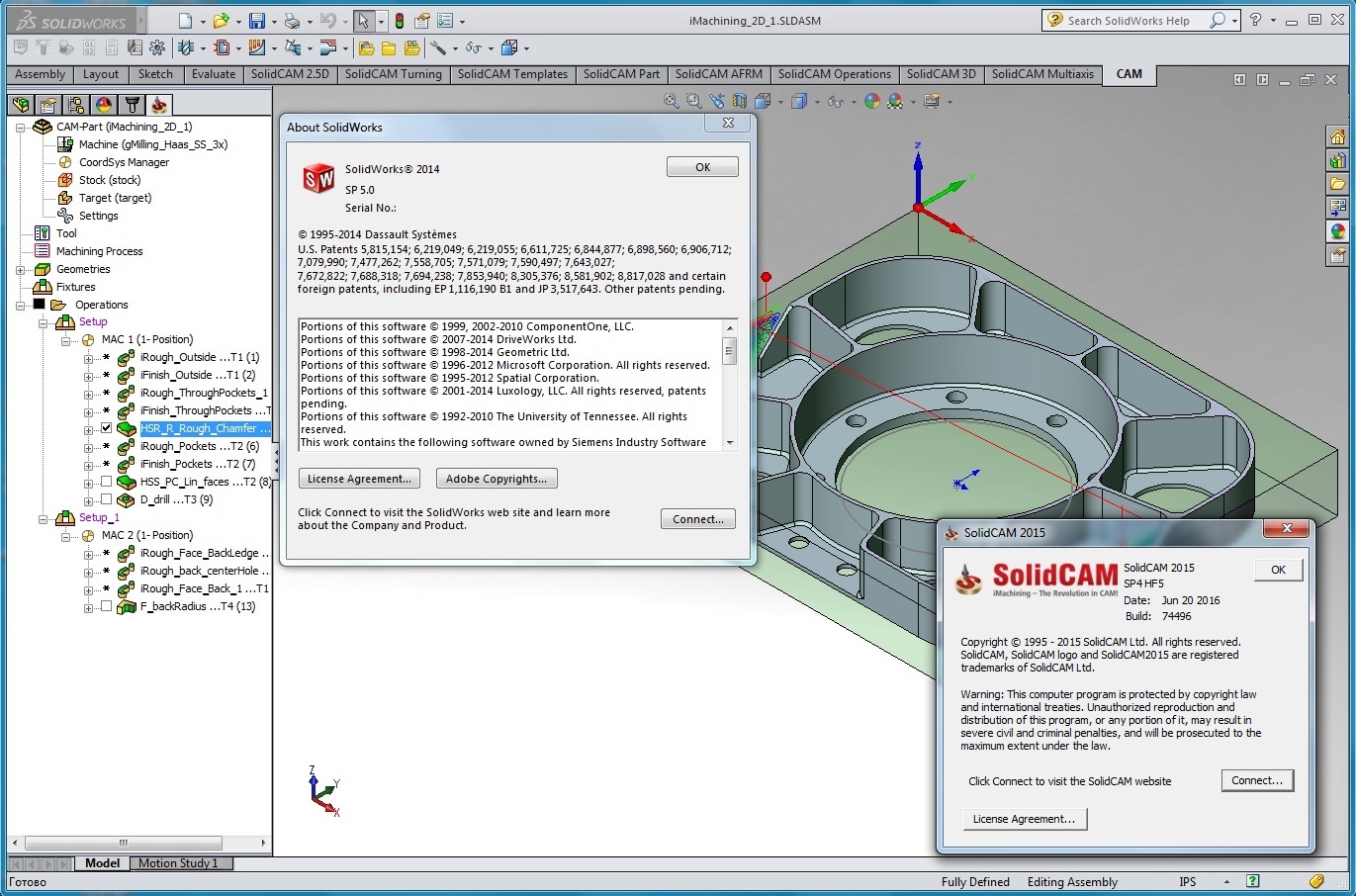Open the SolidCAM 2.5D tab

coord(290,74)
